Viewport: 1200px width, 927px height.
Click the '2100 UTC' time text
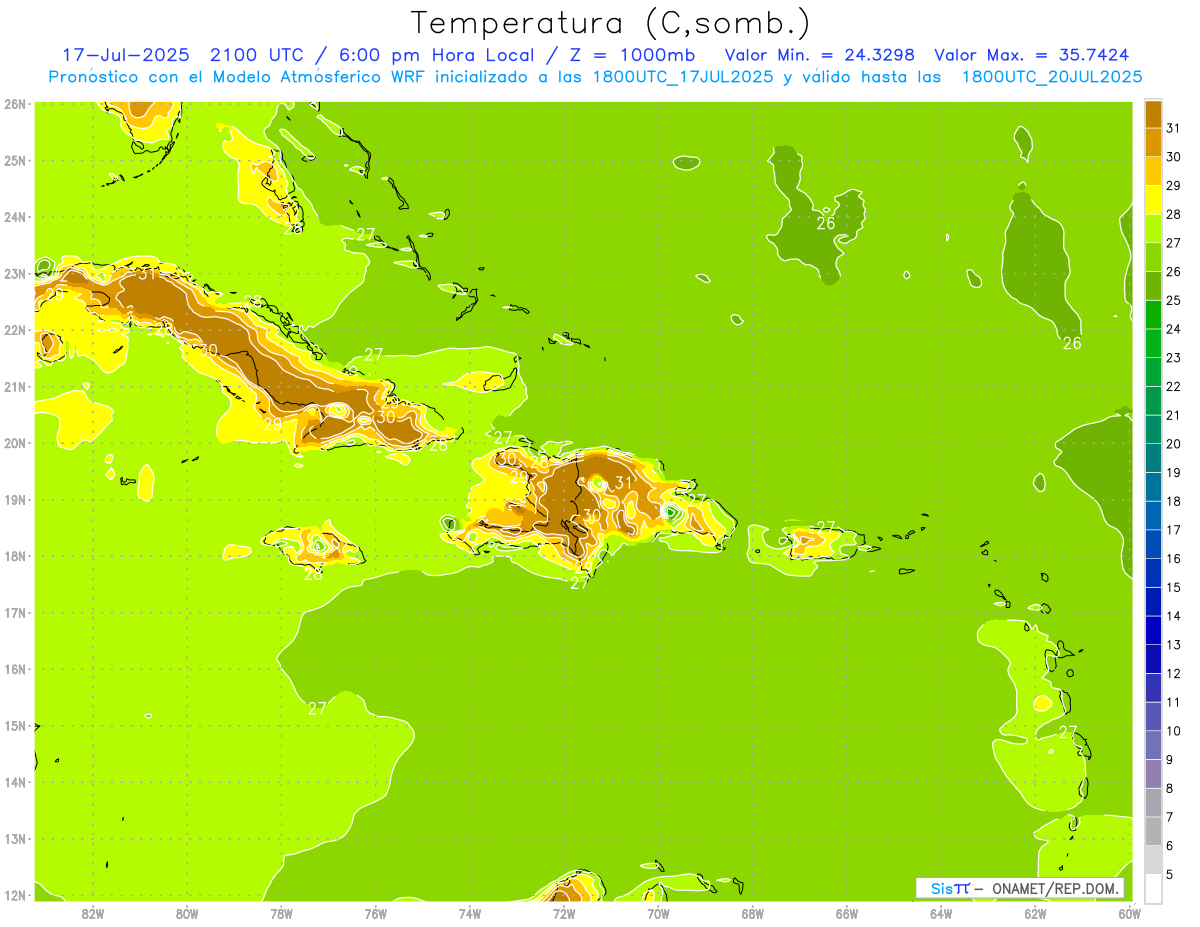point(255,55)
